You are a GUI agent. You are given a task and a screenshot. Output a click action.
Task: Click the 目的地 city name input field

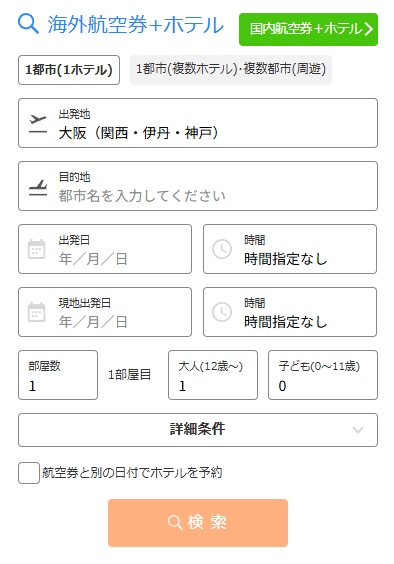coord(198,186)
